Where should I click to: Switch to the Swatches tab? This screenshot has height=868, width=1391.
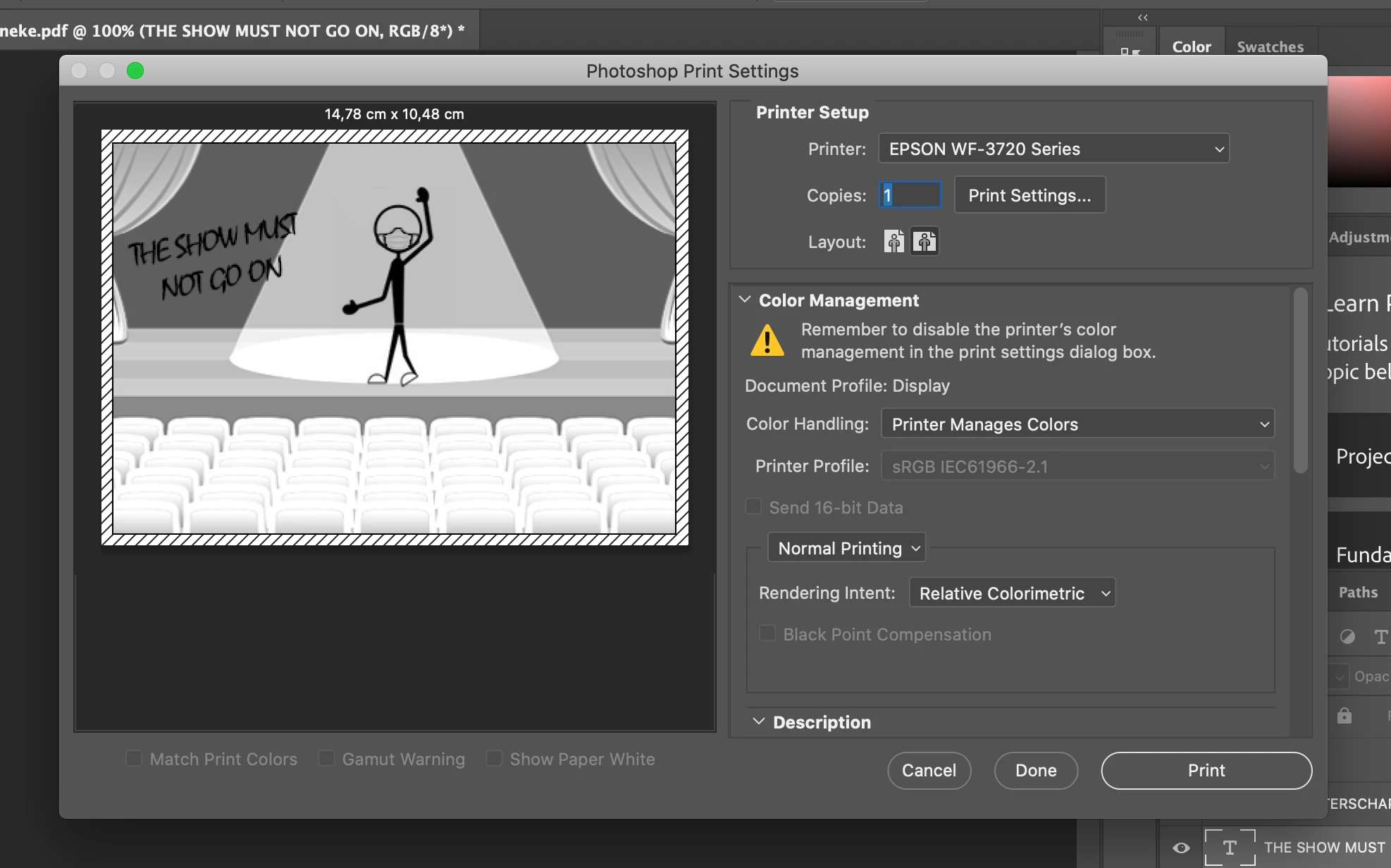pyautogui.click(x=1270, y=47)
